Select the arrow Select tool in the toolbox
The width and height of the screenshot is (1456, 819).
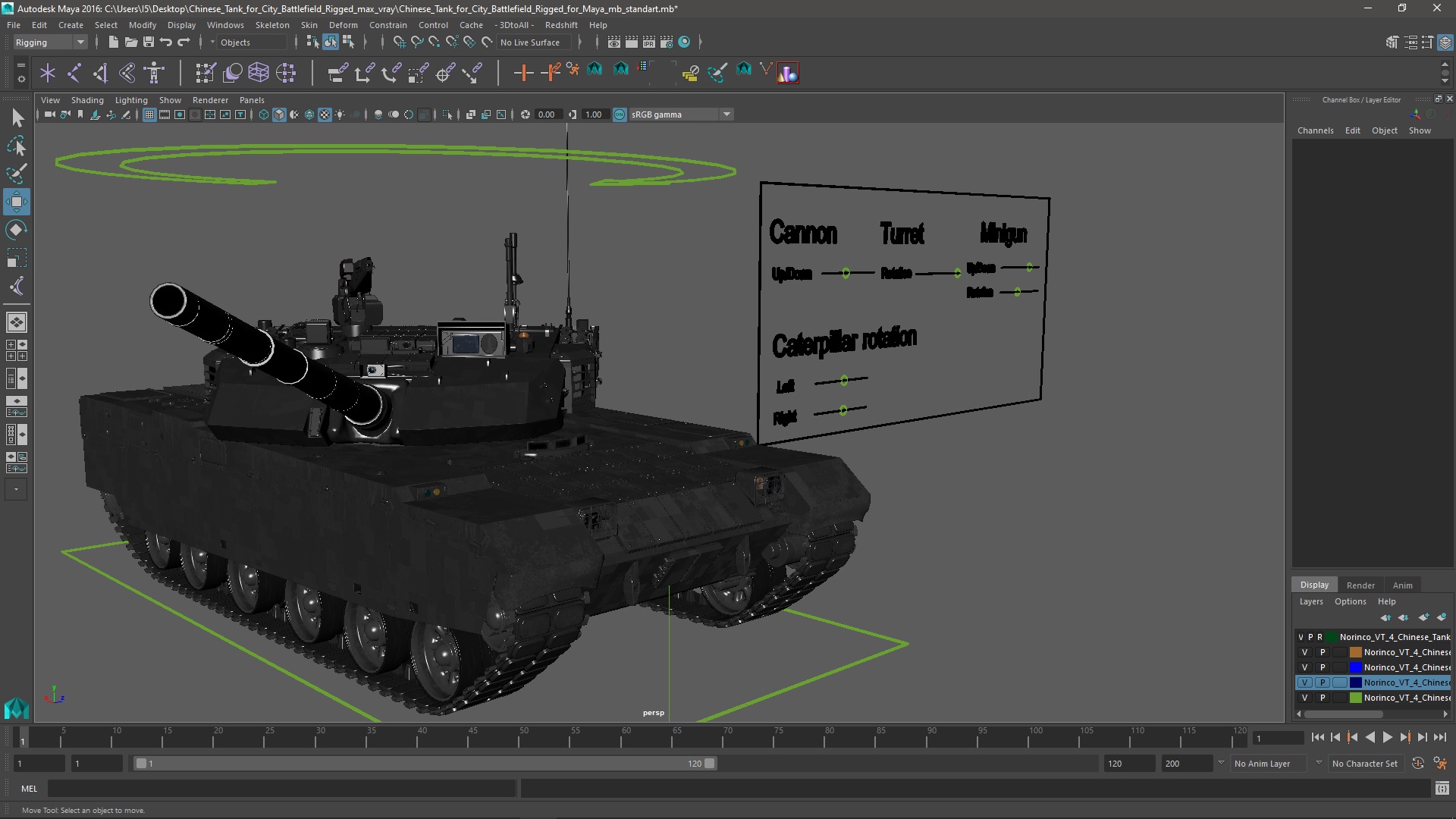[17, 118]
